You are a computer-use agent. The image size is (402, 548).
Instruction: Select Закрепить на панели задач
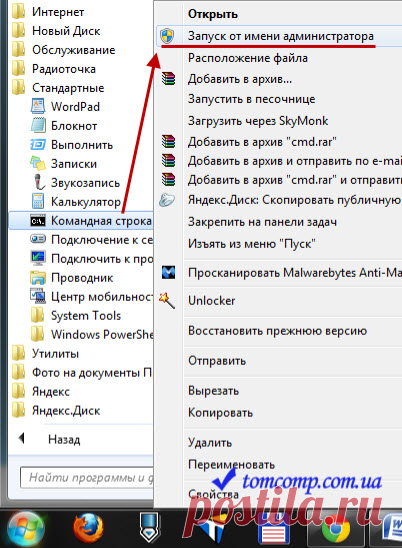(262, 222)
